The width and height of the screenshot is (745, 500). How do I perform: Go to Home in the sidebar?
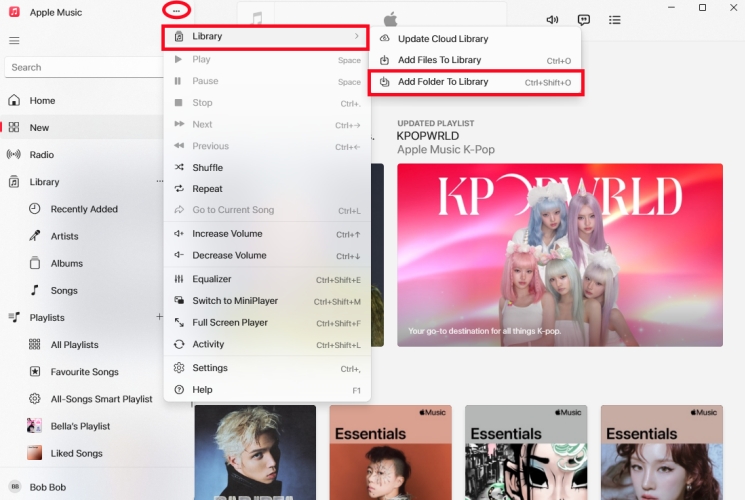82,100
